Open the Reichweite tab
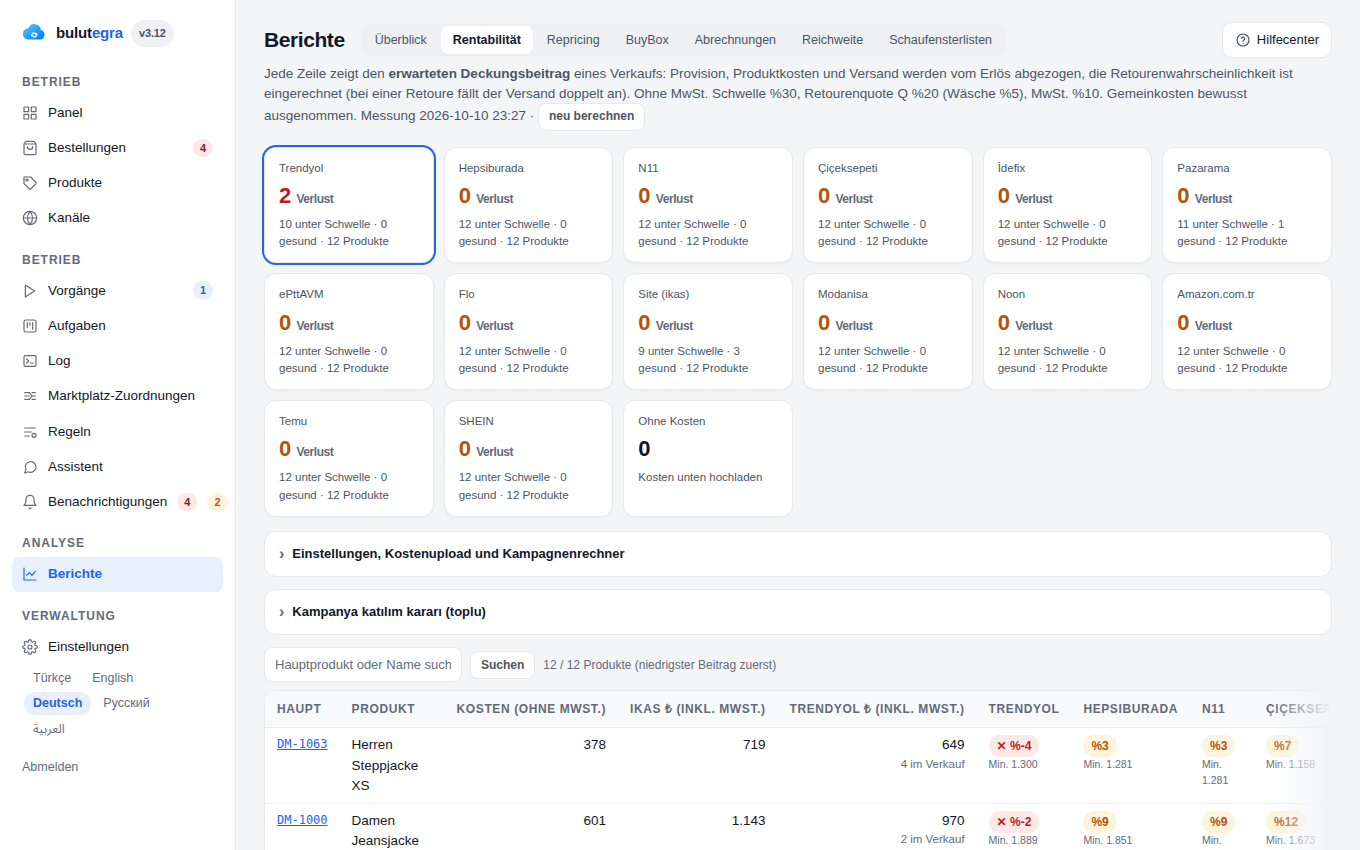 [832, 40]
